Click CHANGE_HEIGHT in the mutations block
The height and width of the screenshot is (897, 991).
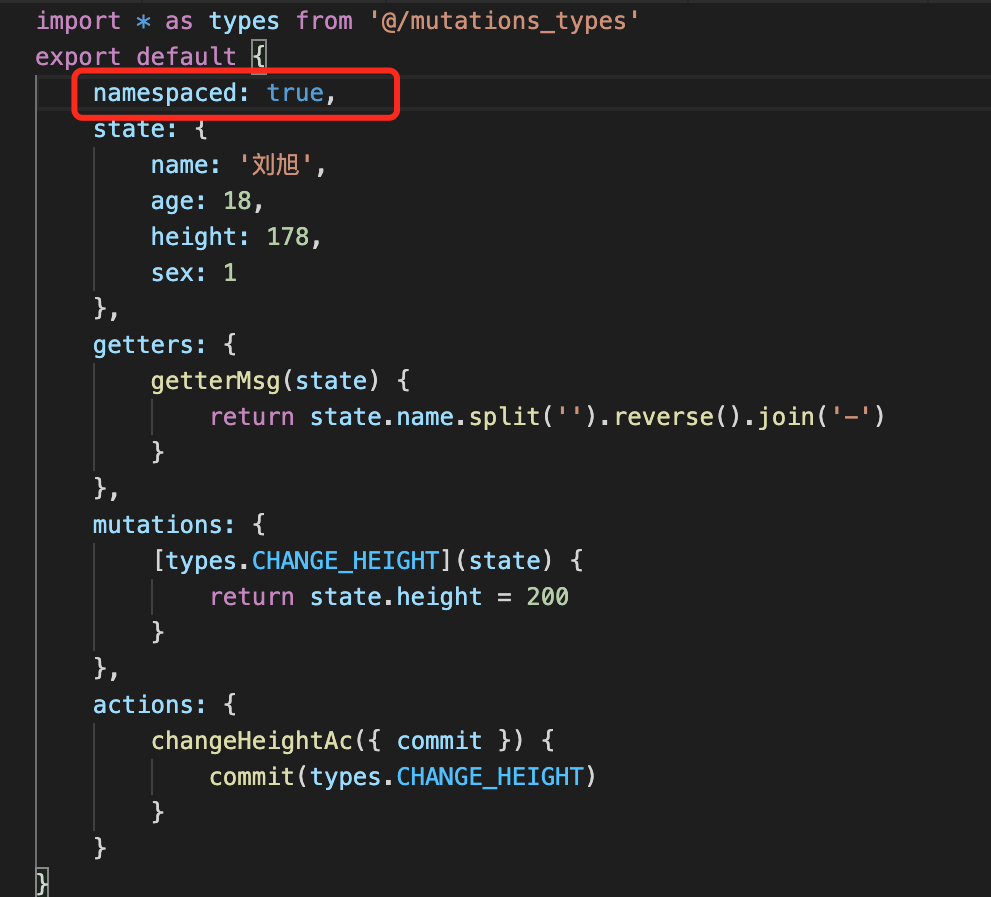coord(345,561)
